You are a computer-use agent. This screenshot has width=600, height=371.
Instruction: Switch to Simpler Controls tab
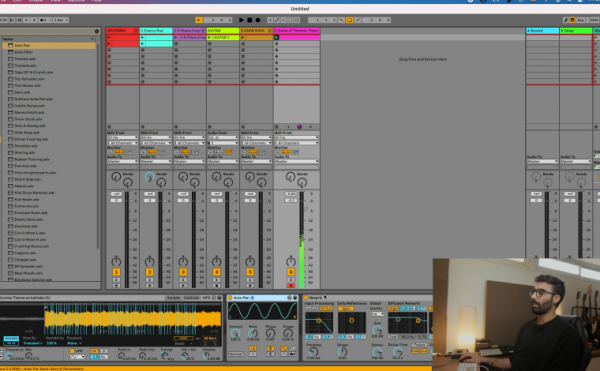(191, 298)
